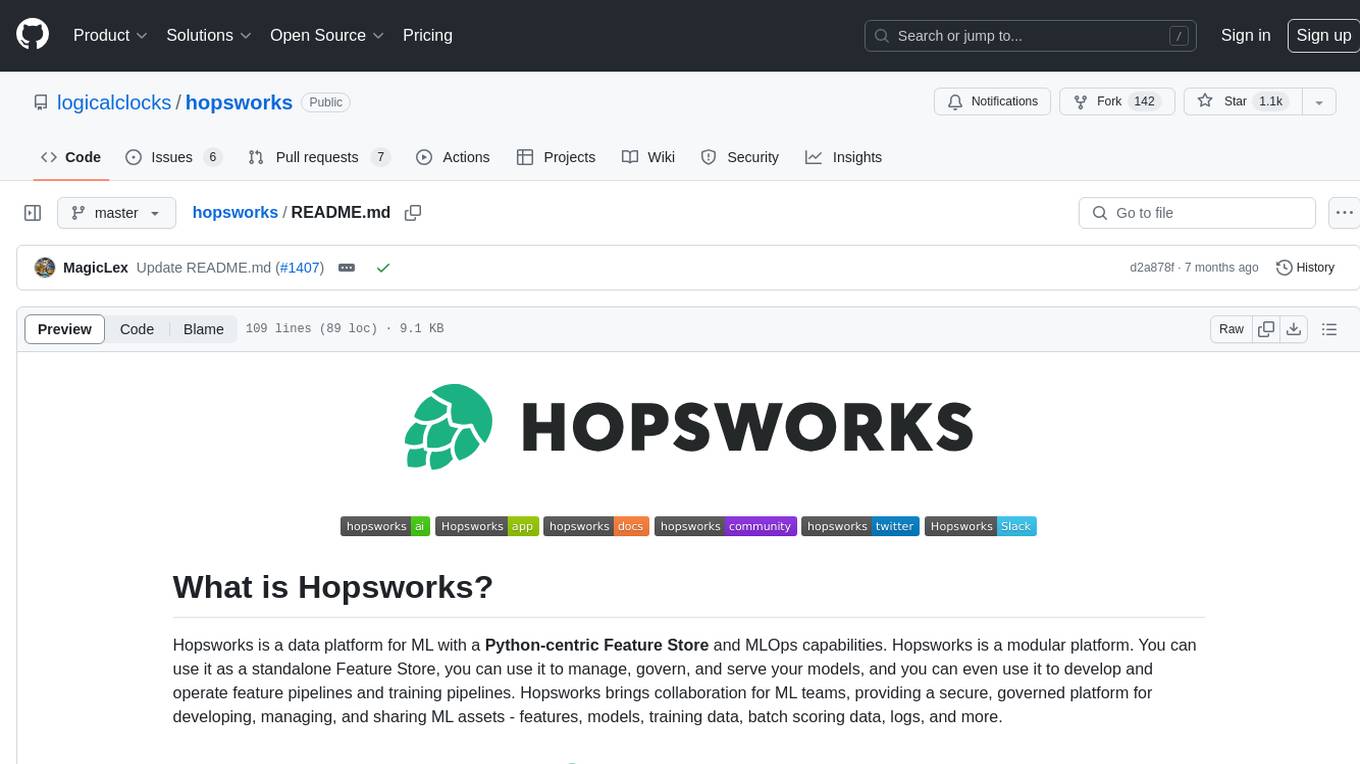Viewport: 1360px width, 764px height.
Task: Expand the file tree side panel
Action: point(33,213)
